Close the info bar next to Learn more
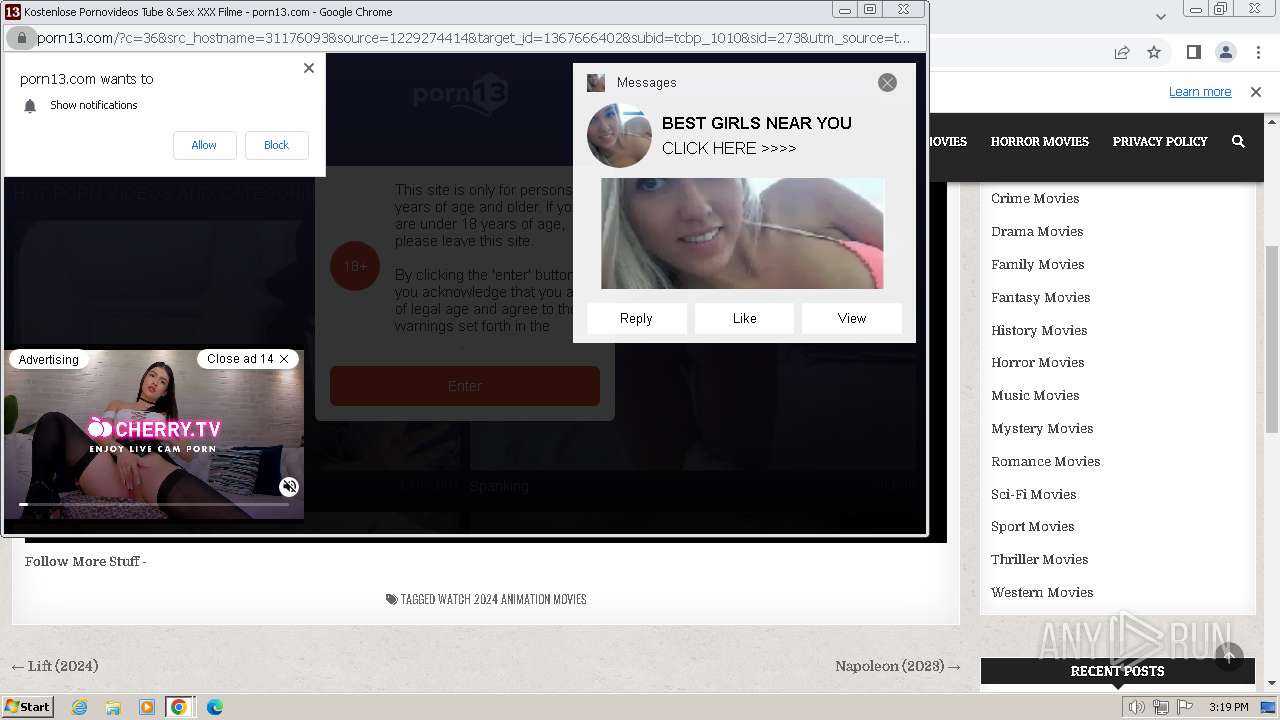Viewport: 1280px width, 720px height. (x=1256, y=92)
